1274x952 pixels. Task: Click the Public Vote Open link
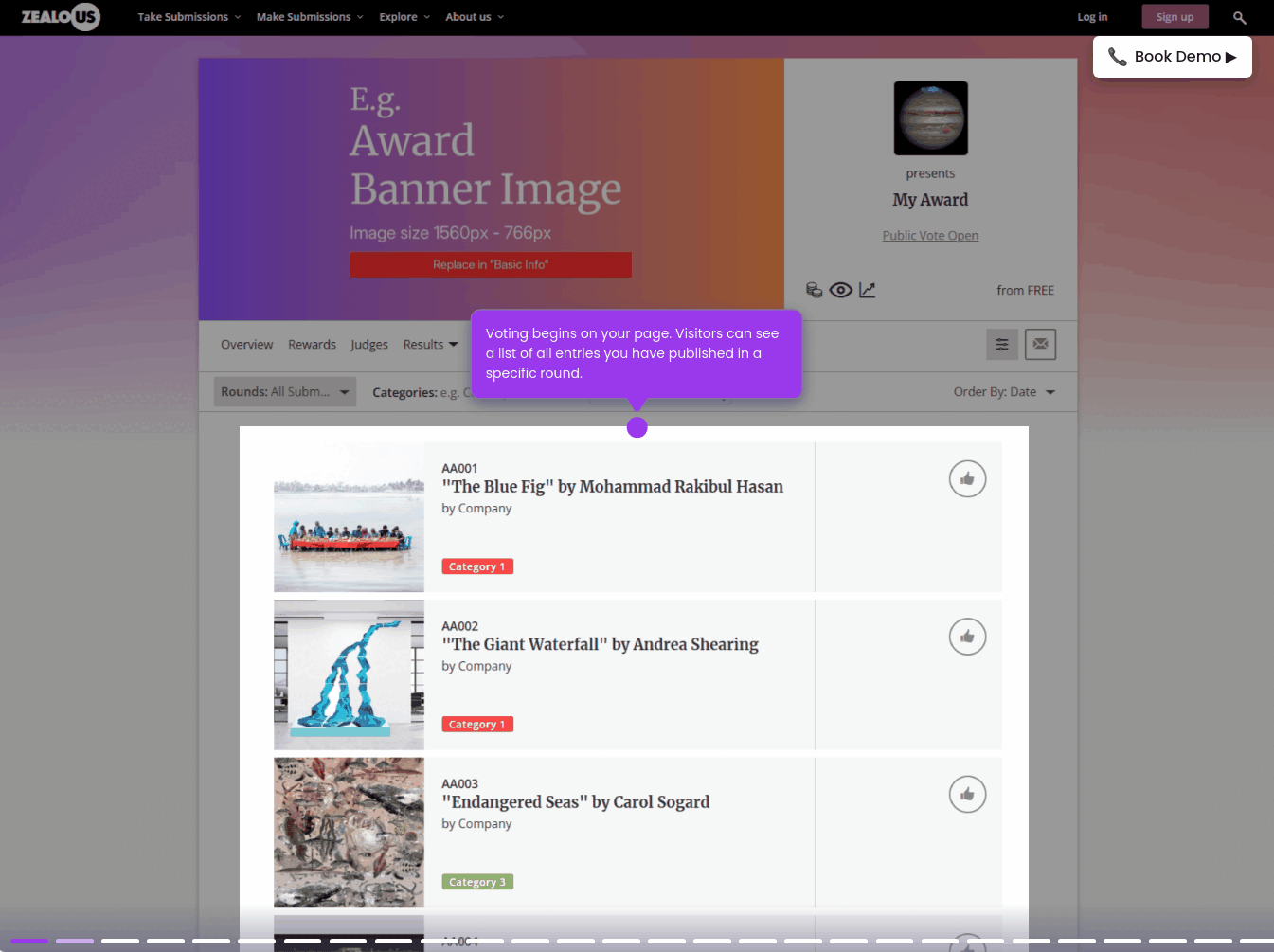coord(930,236)
